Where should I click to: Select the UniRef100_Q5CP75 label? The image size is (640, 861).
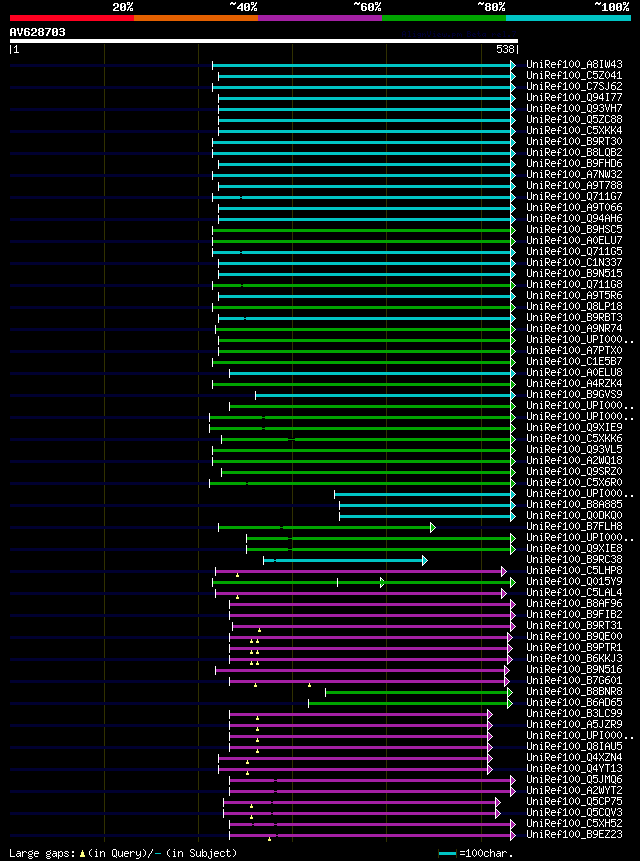click(574, 802)
